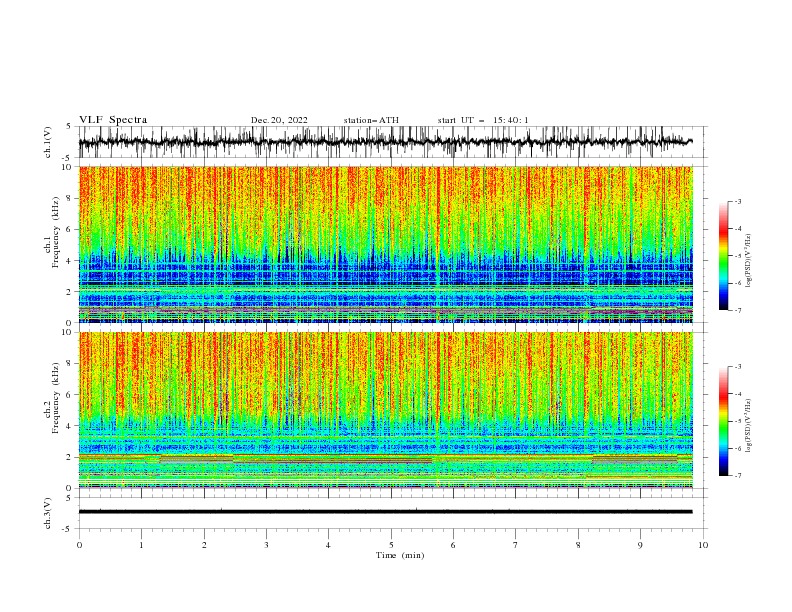The height and width of the screenshot is (612, 792).
Task: Click the time axis tick label "1"
Action: [x=141, y=545]
